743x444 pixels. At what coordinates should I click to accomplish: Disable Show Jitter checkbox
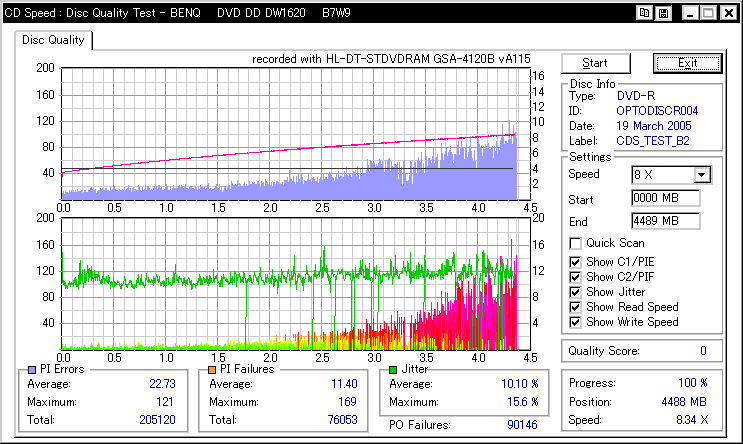575,292
